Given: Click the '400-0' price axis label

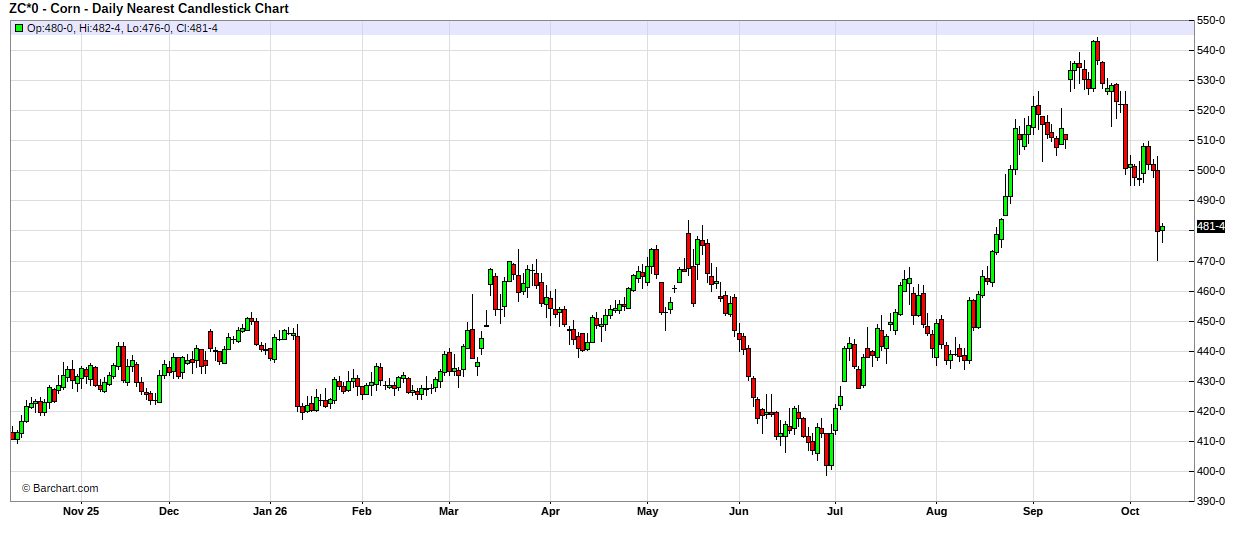Looking at the screenshot, I should point(1212,471).
